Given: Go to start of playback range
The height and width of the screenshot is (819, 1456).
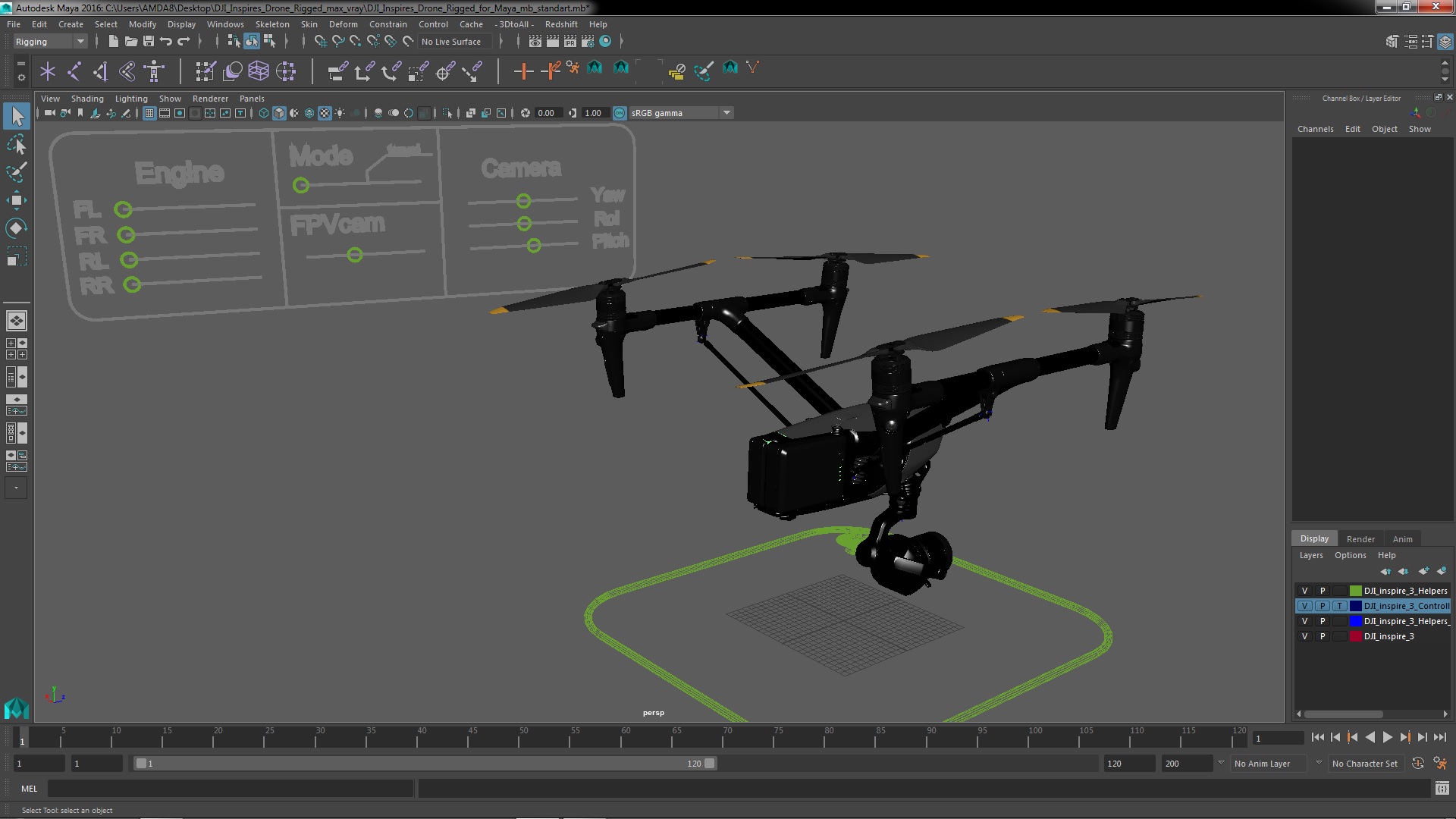Looking at the screenshot, I should click(1317, 737).
